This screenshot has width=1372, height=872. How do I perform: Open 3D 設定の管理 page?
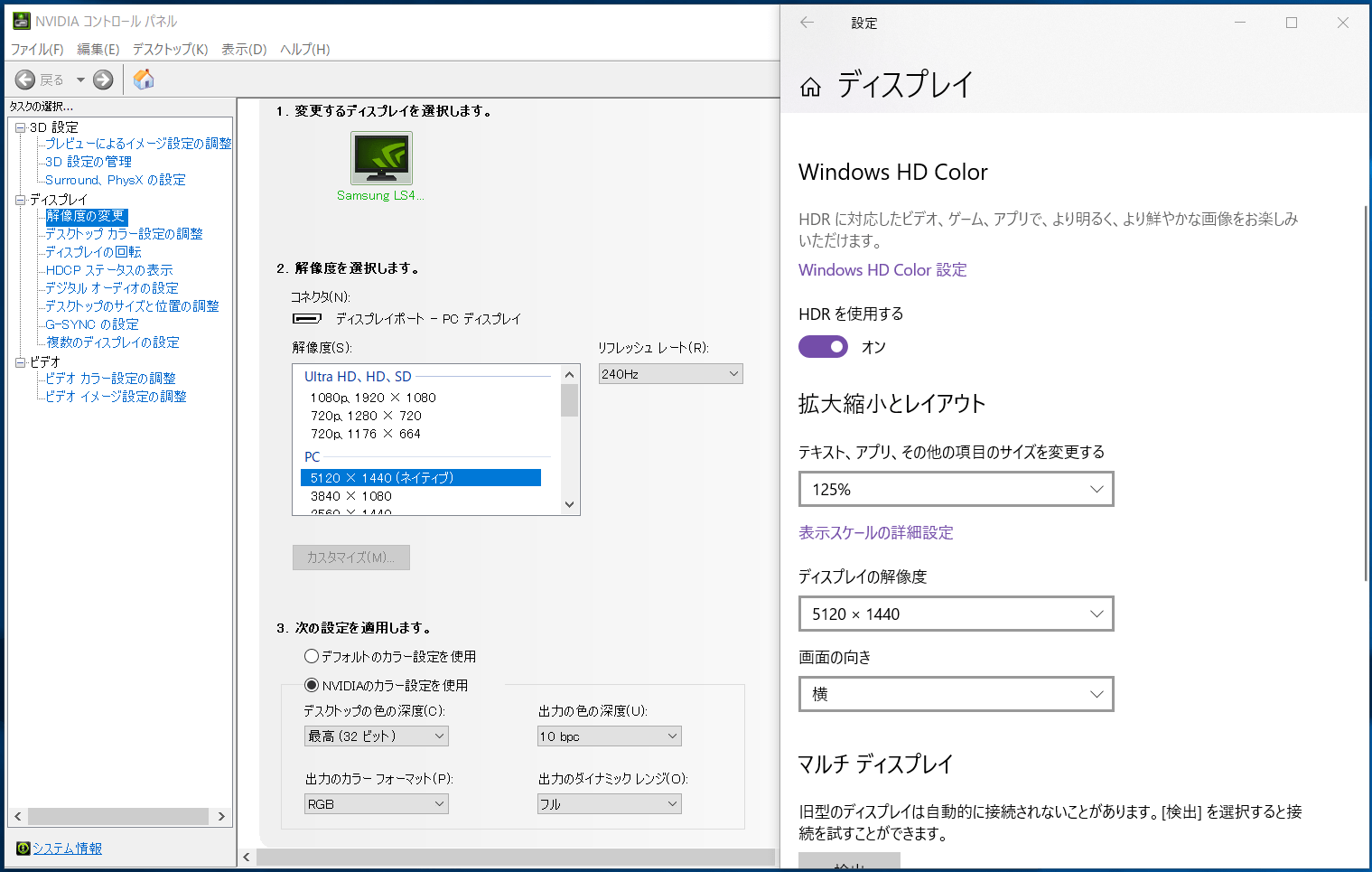(x=89, y=162)
